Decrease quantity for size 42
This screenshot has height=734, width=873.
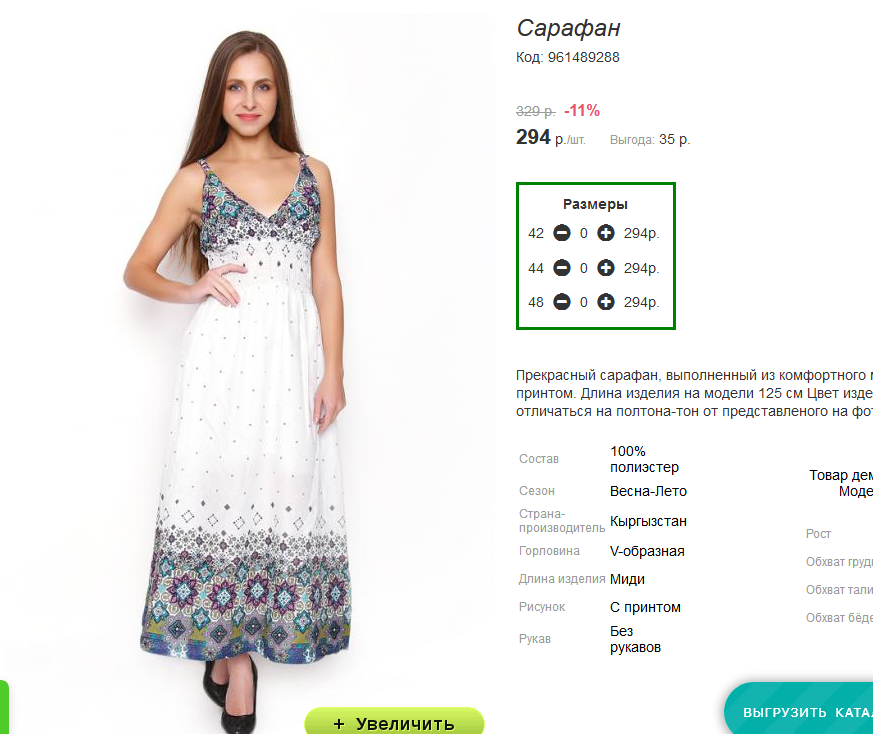pos(562,233)
